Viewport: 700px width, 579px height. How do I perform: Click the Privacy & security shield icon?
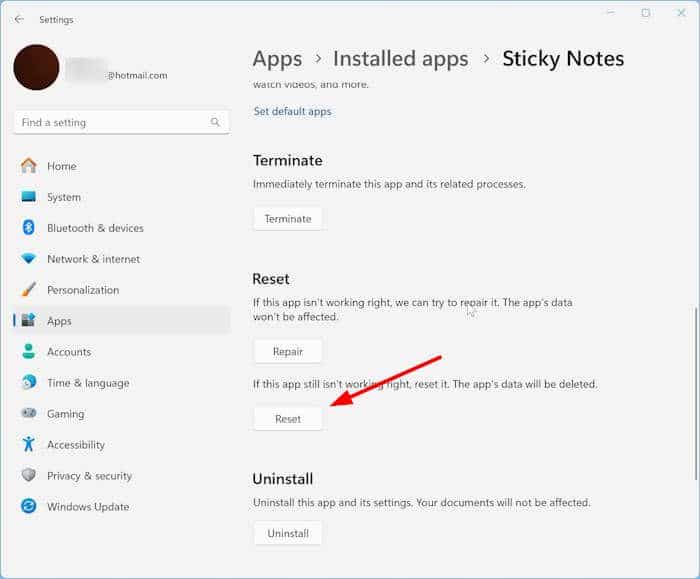[x=29, y=475]
